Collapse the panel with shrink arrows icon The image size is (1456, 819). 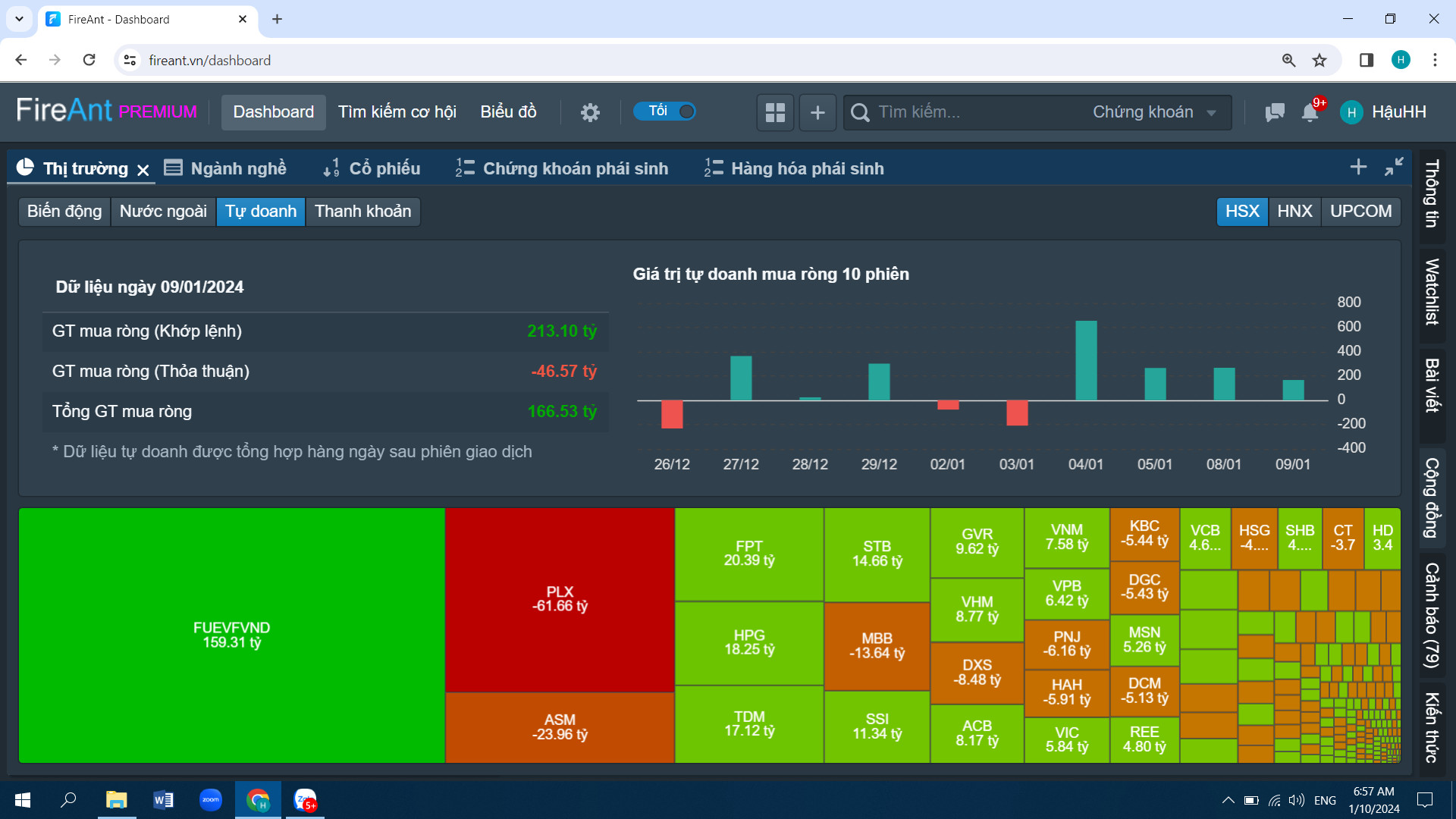pos(1394,167)
